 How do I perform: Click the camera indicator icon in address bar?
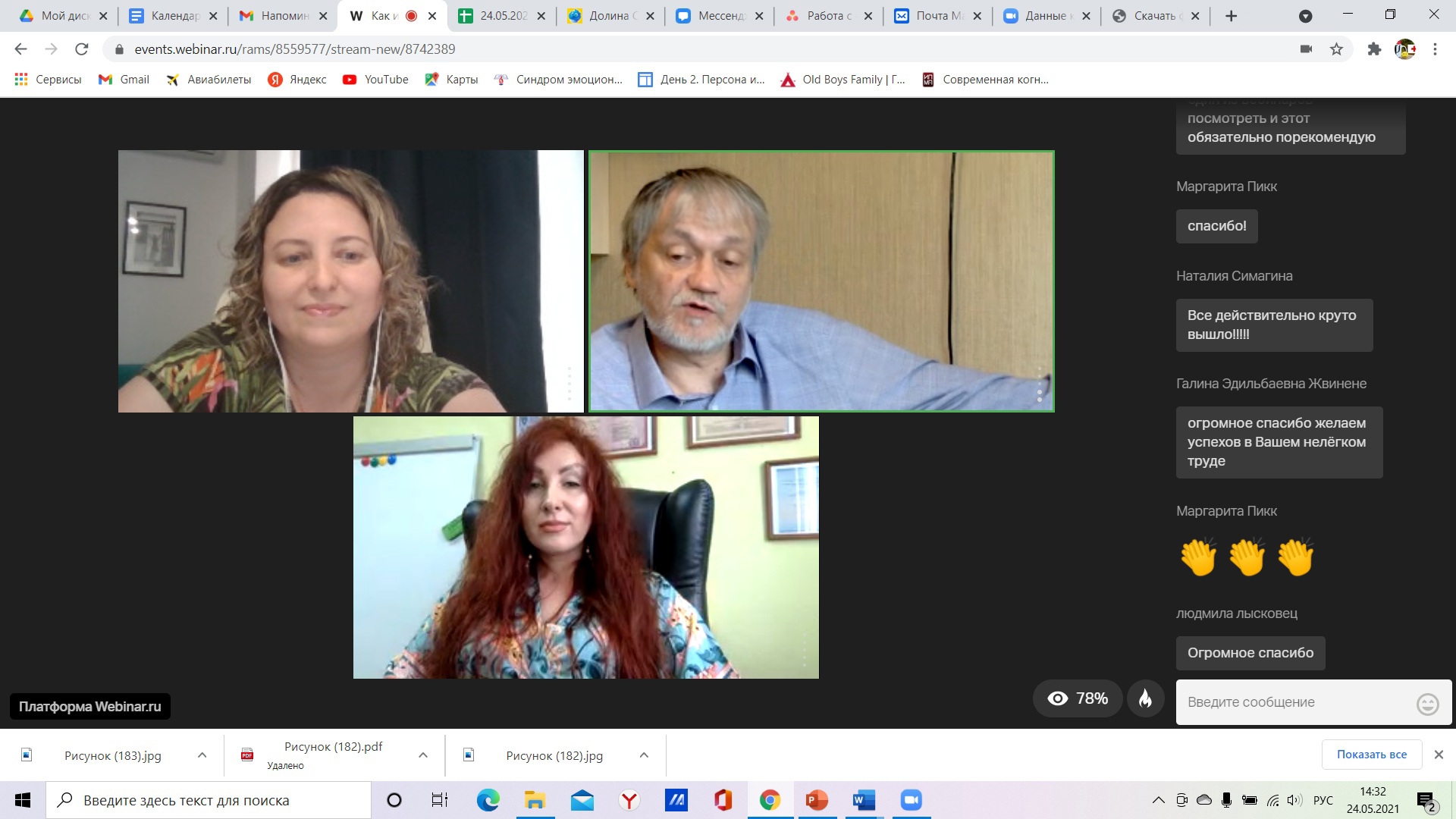point(1306,49)
